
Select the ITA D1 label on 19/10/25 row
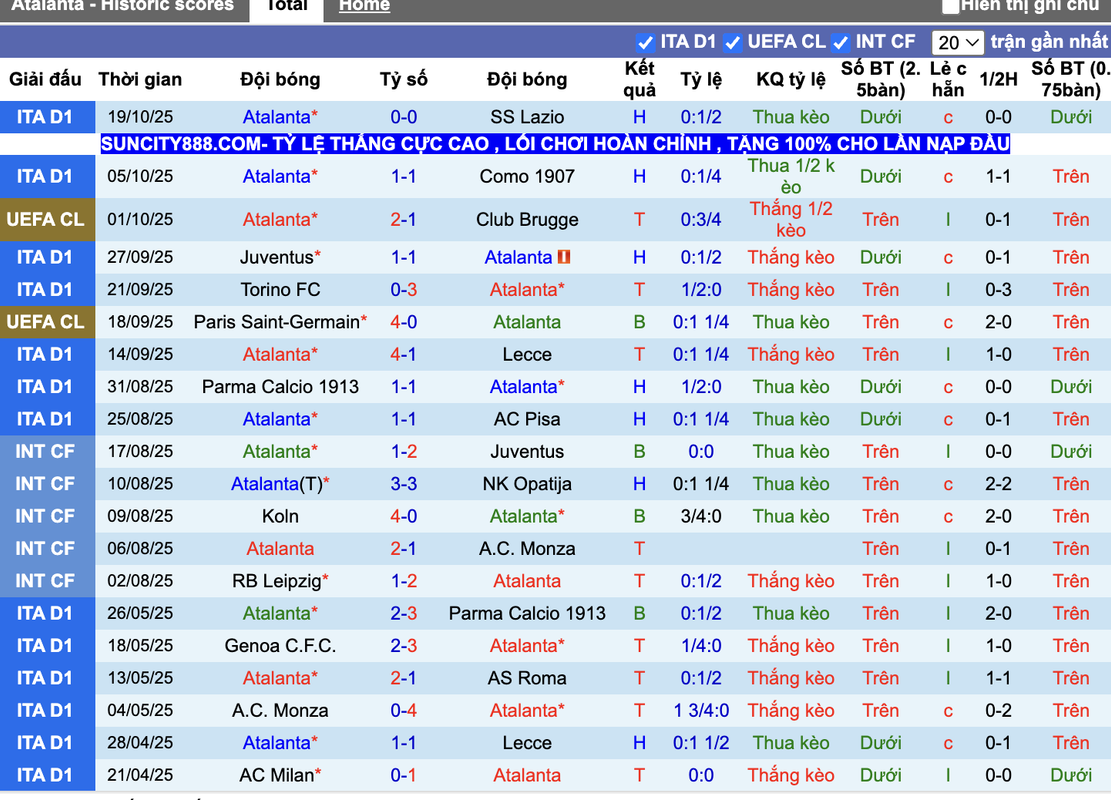pos(46,117)
